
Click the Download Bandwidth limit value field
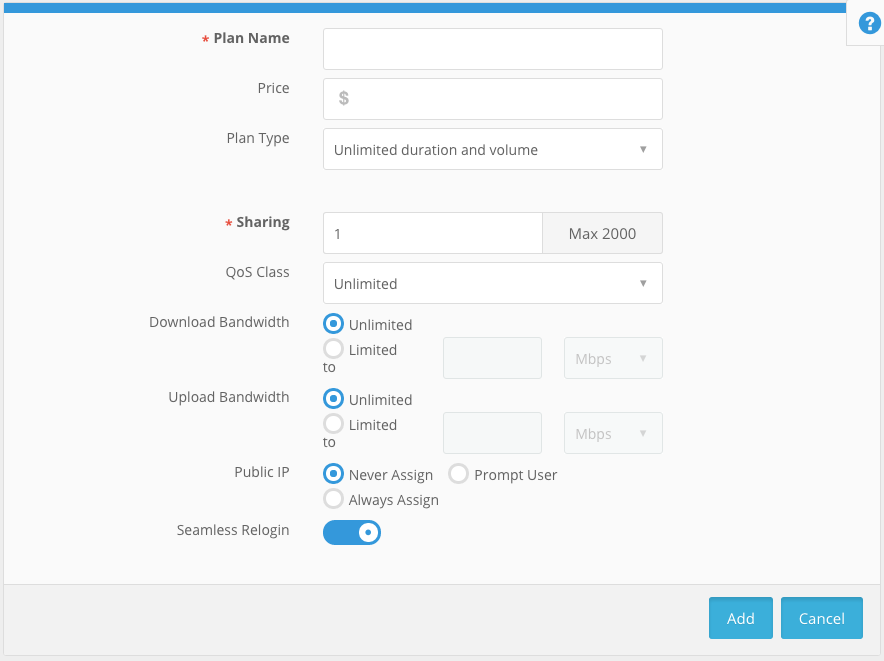tap(492, 358)
